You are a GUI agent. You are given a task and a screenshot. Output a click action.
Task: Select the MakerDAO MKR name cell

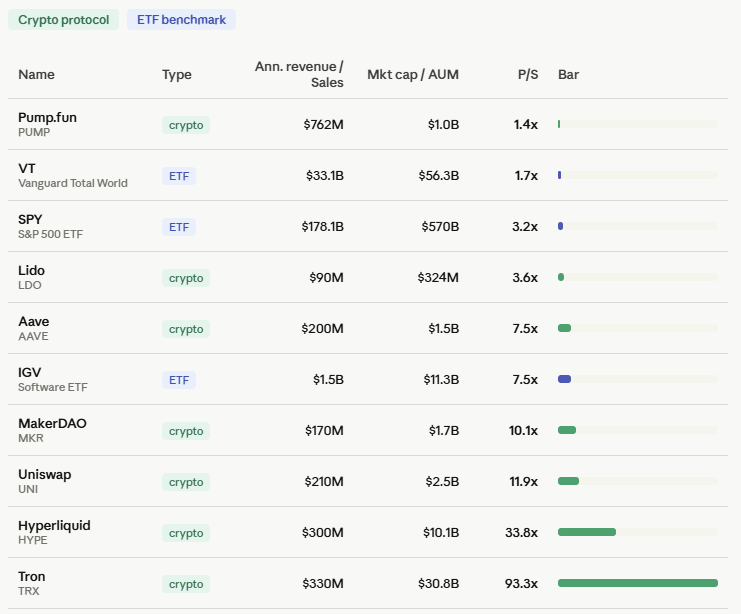coord(52,431)
